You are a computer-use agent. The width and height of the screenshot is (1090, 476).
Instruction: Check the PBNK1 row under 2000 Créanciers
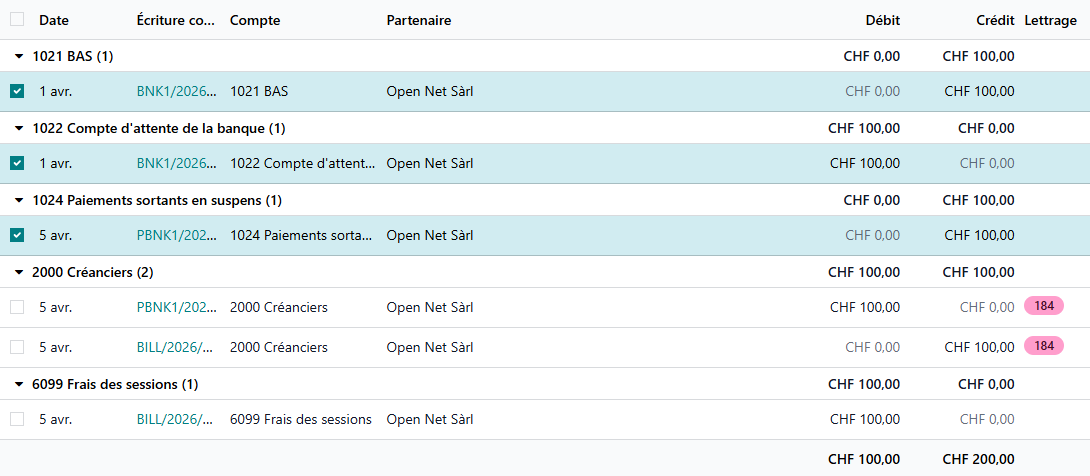[x=17, y=308]
